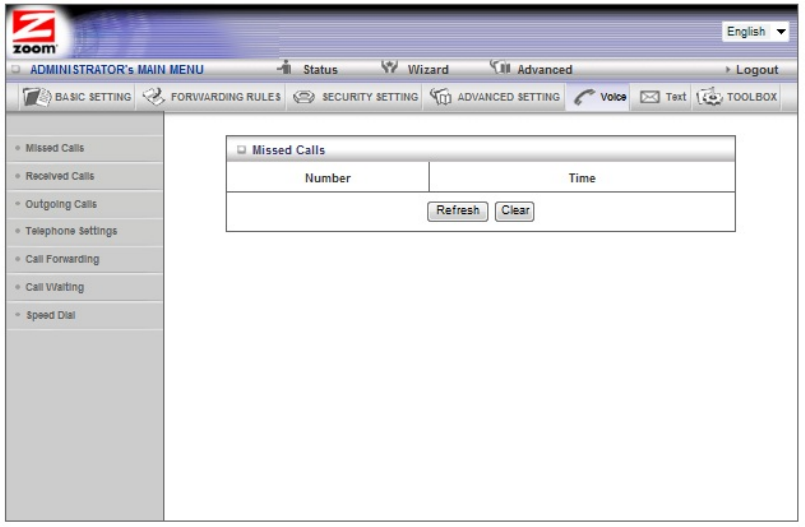Screen dimensions: 805x527
Task: Click the Forwarding Rules icon
Action: pyautogui.click(x=154, y=96)
